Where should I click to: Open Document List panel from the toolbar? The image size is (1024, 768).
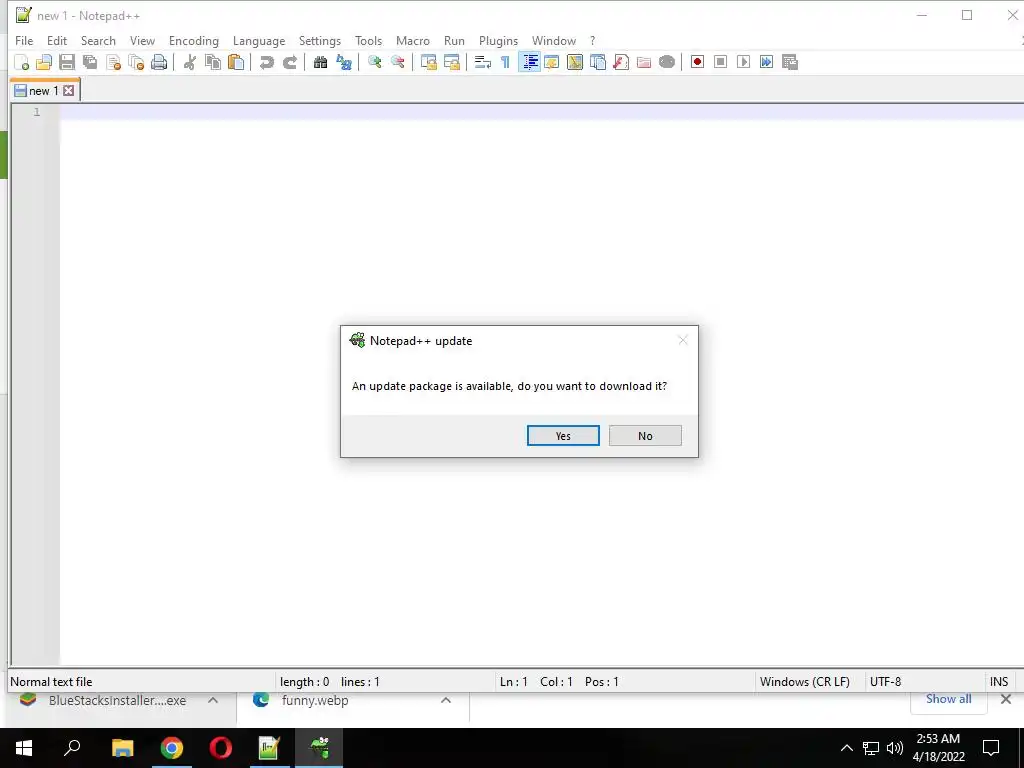click(x=598, y=62)
